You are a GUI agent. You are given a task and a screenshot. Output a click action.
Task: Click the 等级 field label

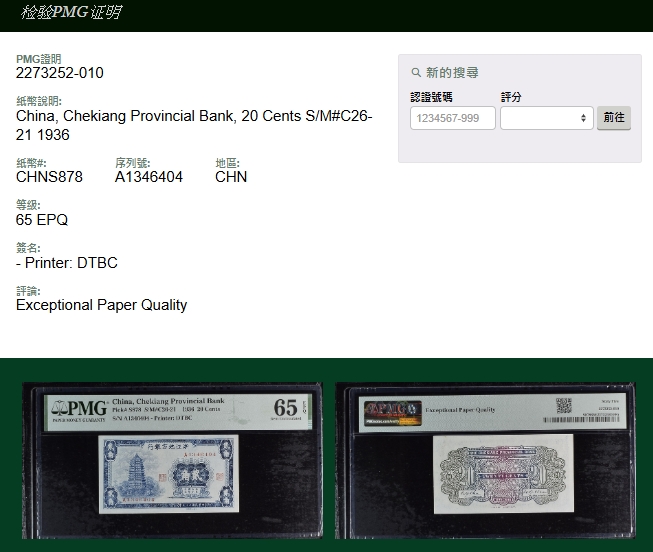pyautogui.click(x=28, y=205)
